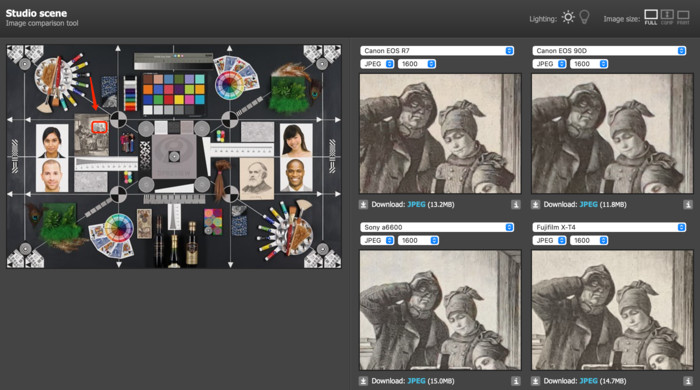Viewport: 700px width, 390px height.
Task: Choose the FULL image size icon
Action: (x=651, y=17)
